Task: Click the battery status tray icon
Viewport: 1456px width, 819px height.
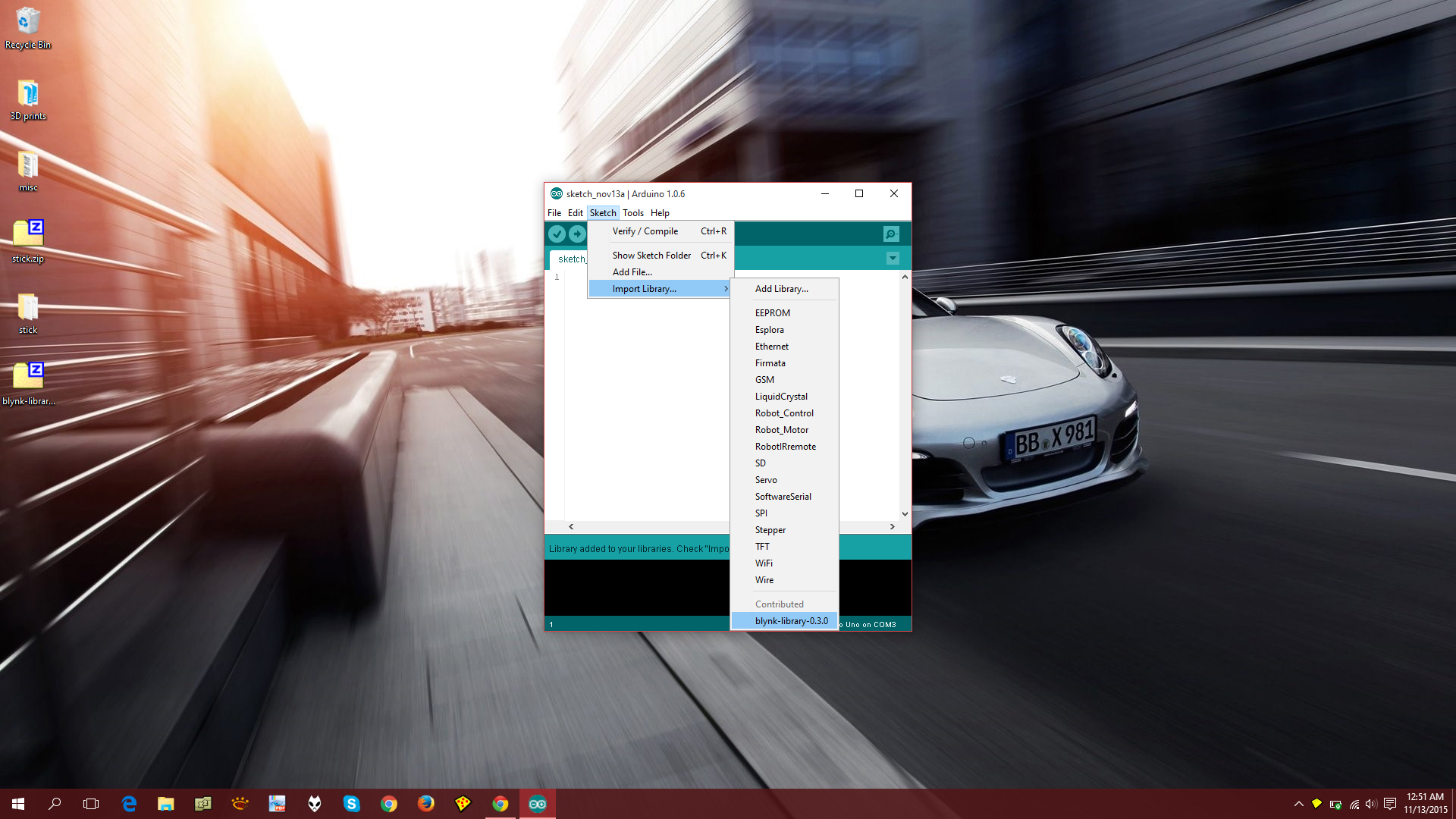Action: pos(1335,804)
